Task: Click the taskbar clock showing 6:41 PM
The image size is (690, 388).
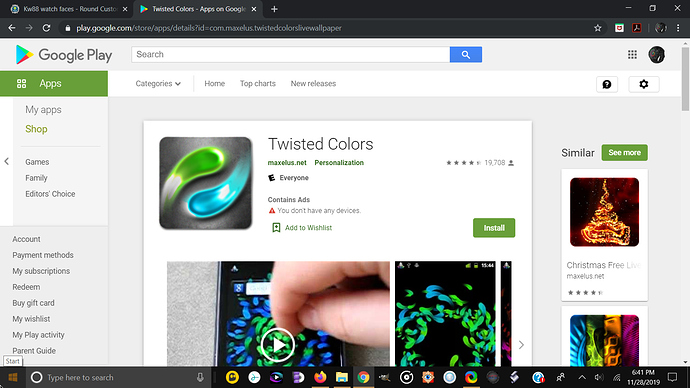Action: pos(643,377)
